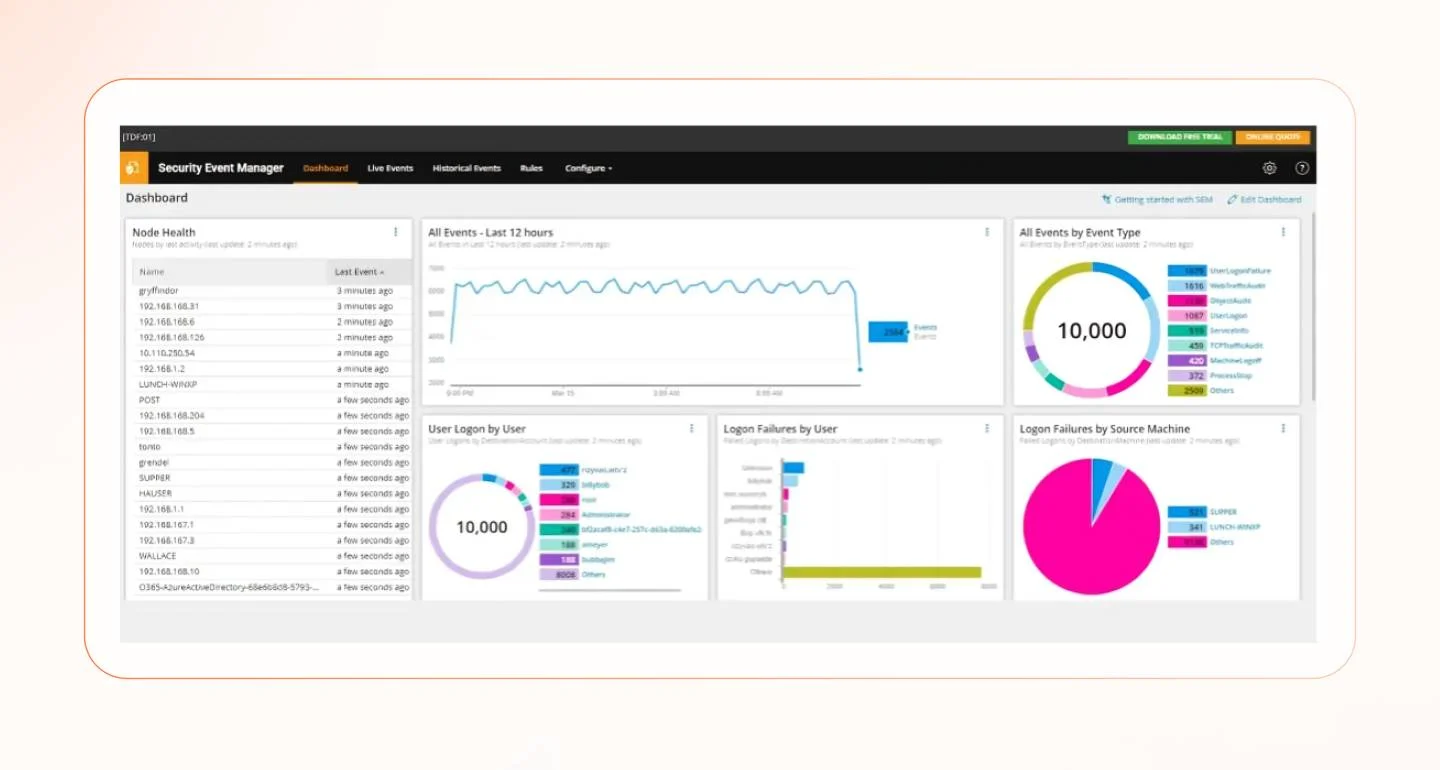Click the ONLINE QUOTE button
This screenshot has width=1440, height=770.
pyautogui.click(x=1272, y=136)
